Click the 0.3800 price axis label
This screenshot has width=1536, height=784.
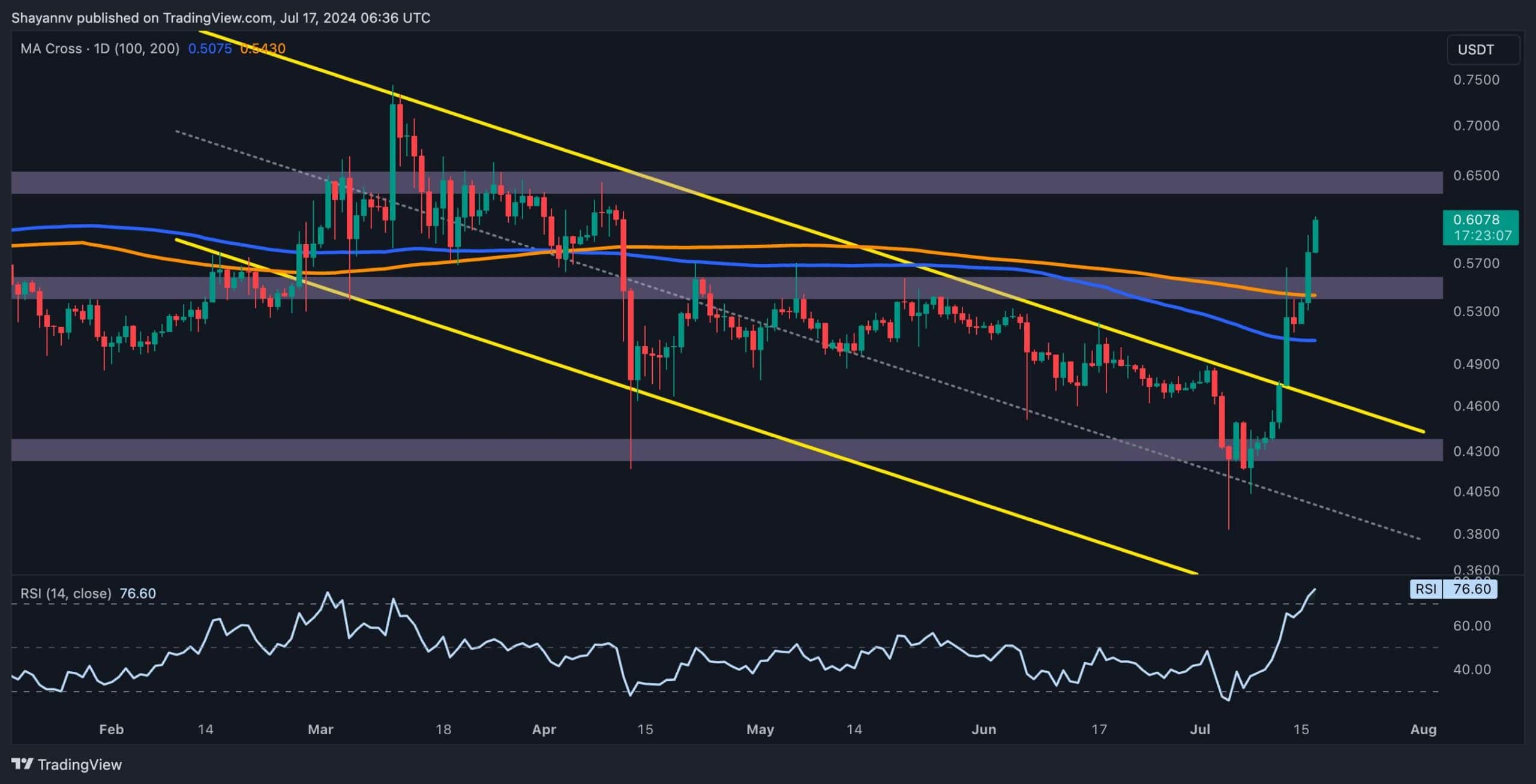click(1475, 534)
